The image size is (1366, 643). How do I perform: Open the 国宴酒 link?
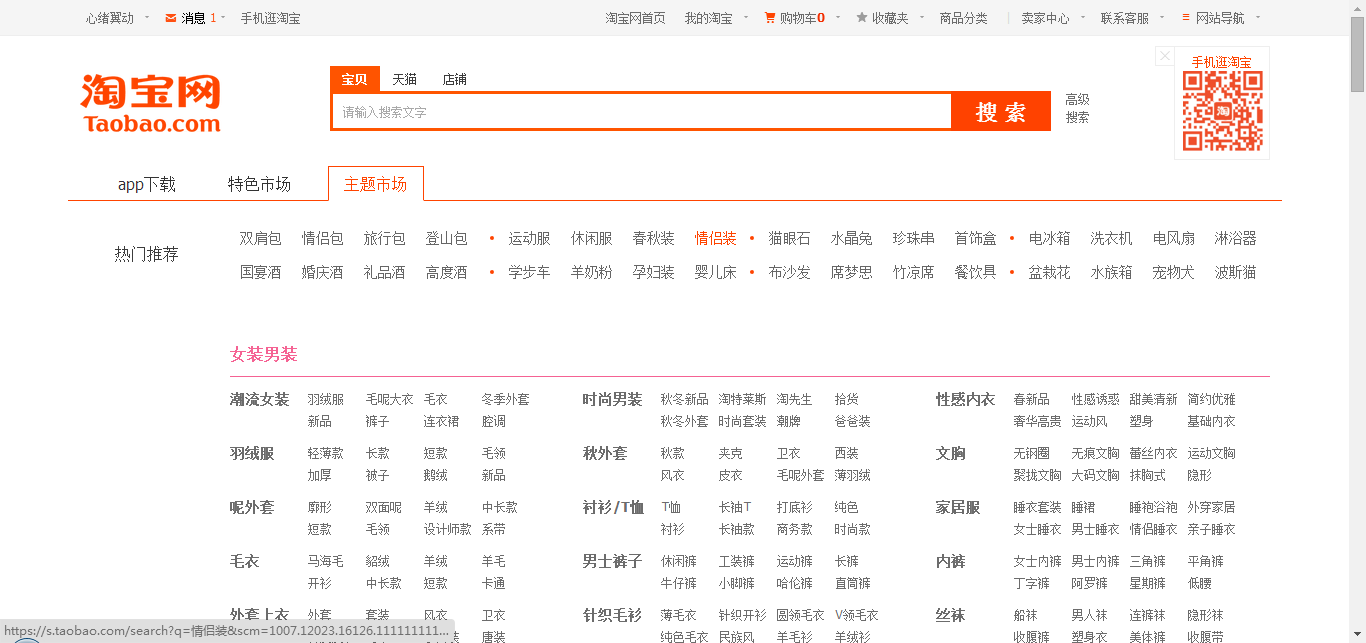click(x=260, y=272)
